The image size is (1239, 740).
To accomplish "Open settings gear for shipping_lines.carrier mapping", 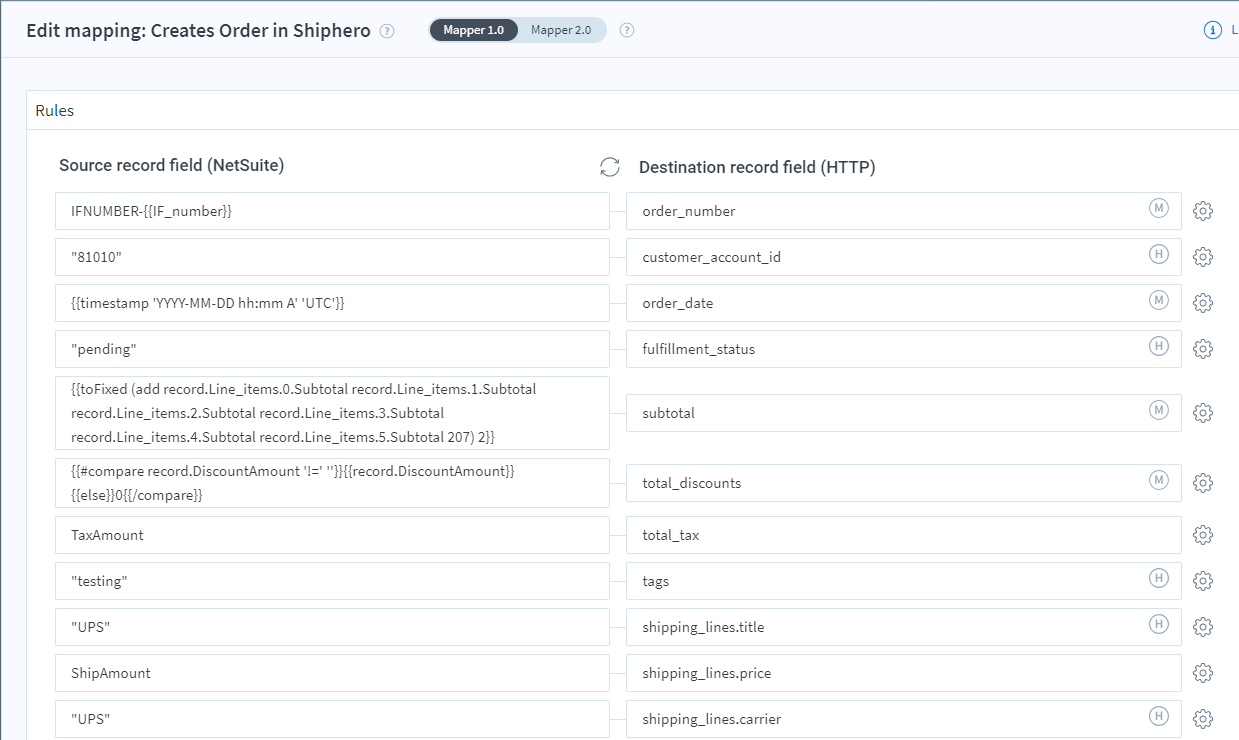I will (1202, 718).
